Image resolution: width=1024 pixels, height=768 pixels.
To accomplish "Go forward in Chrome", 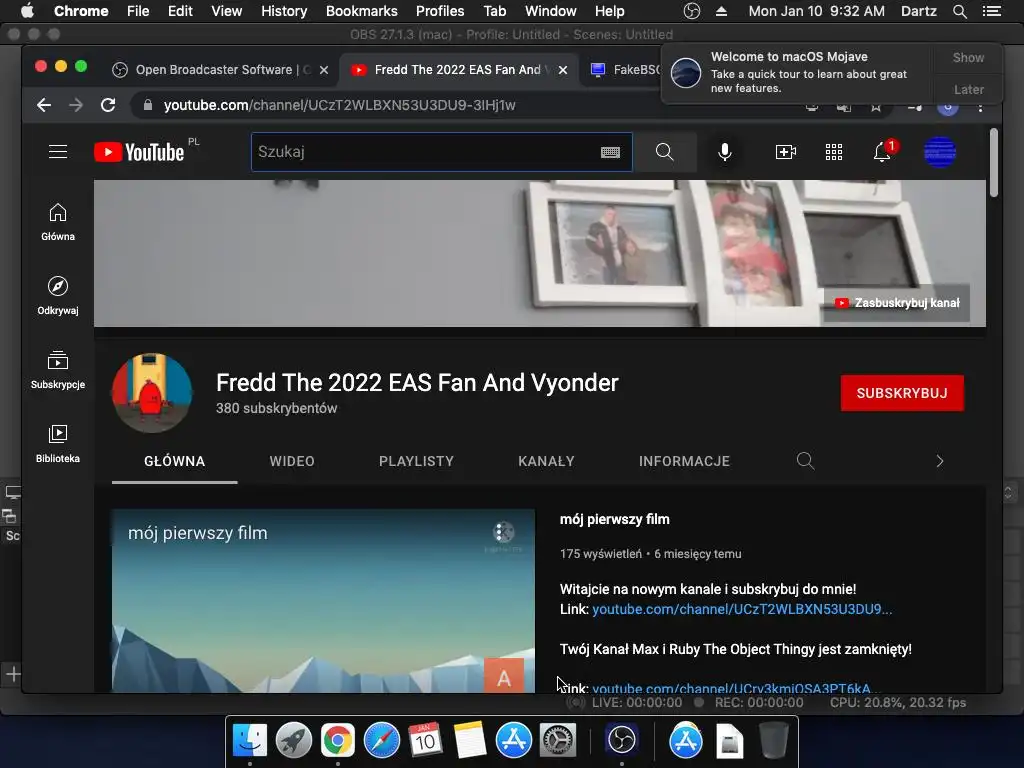I will [76, 105].
